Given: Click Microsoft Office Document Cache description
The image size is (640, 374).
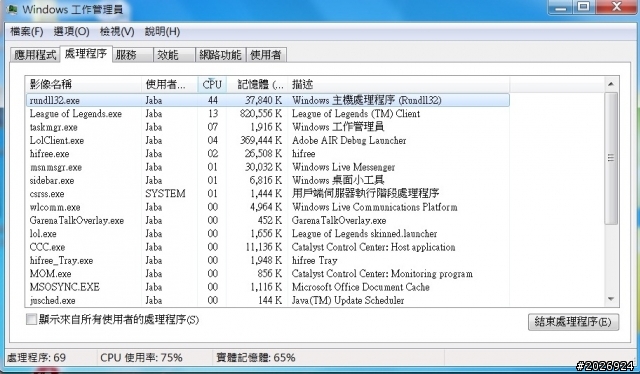Looking at the screenshot, I should tap(360, 287).
